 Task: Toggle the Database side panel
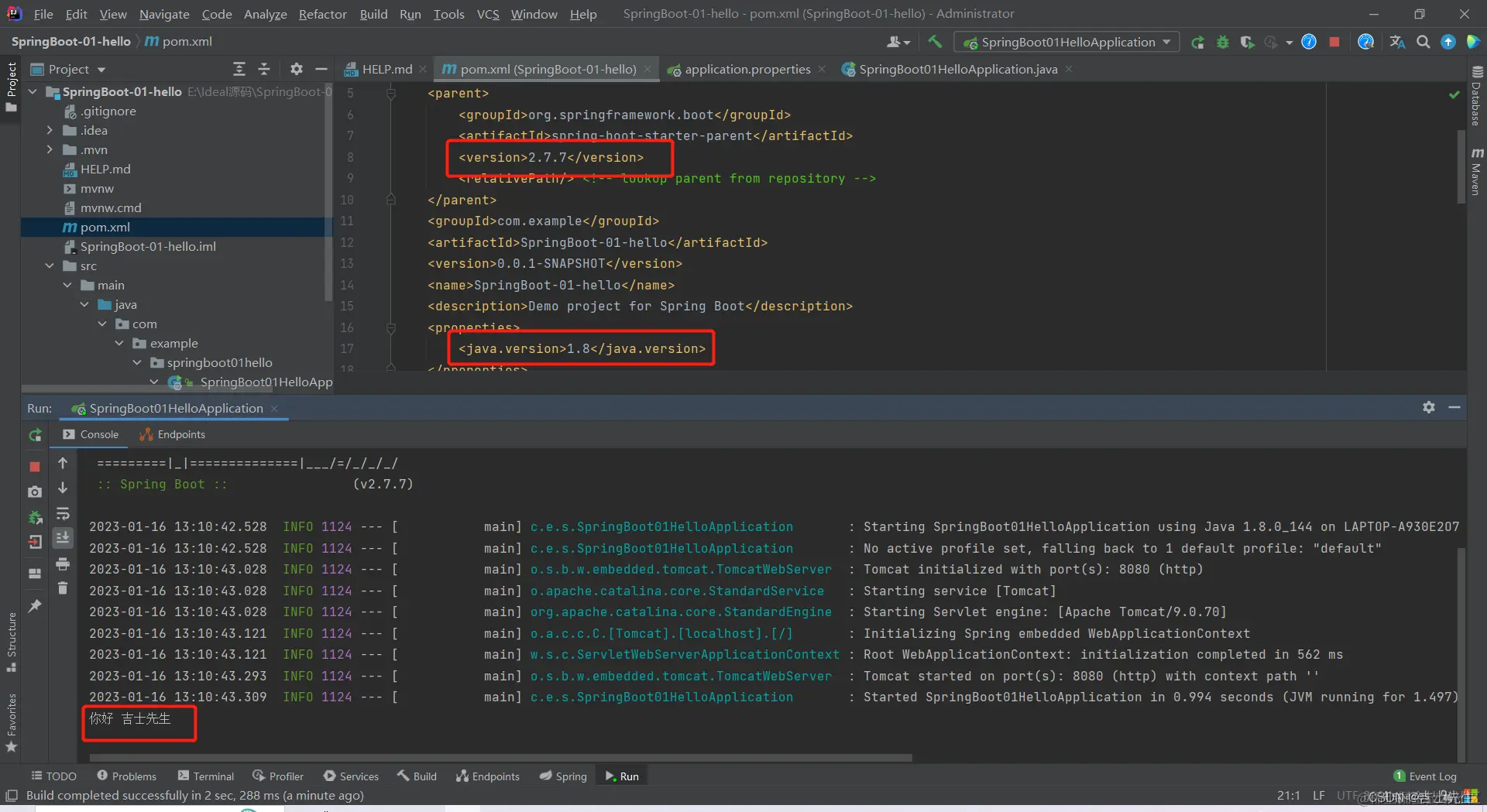[1477, 95]
